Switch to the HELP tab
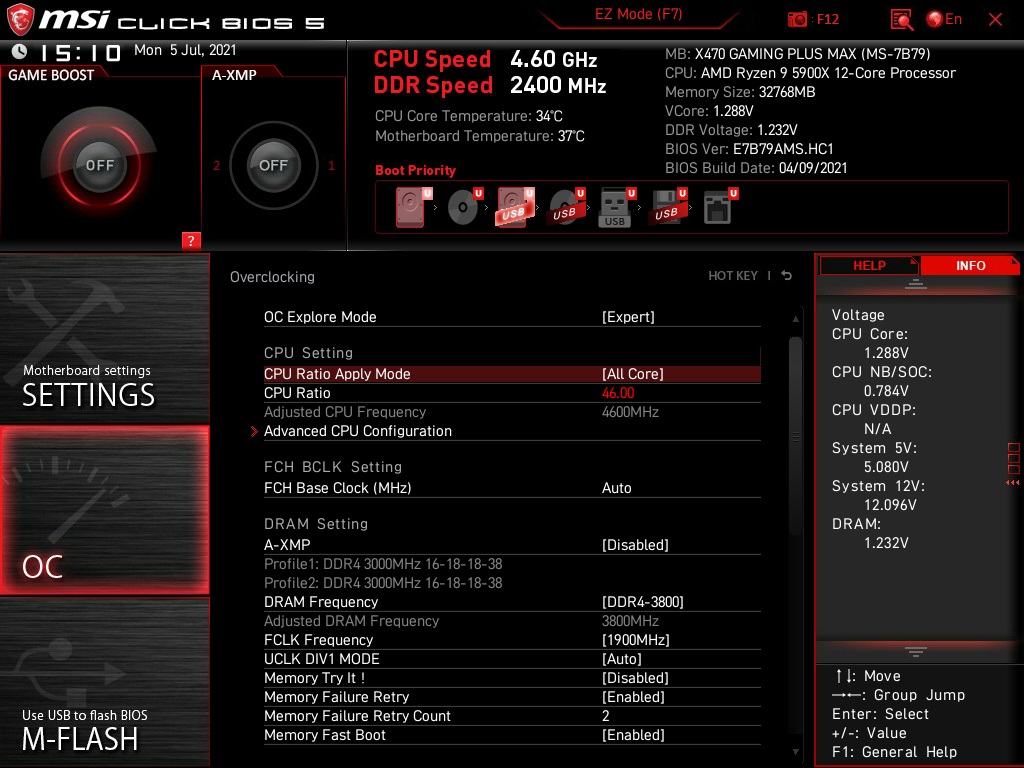The image size is (1024, 768). point(869,265)
